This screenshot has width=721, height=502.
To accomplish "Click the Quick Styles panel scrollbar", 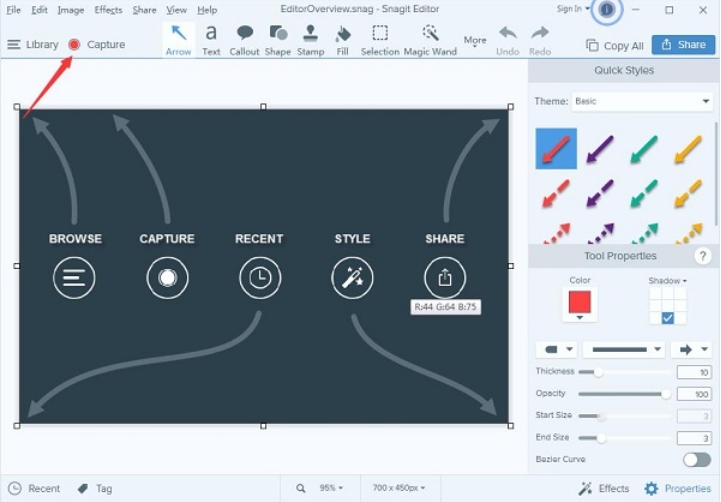I will point(716,174).
